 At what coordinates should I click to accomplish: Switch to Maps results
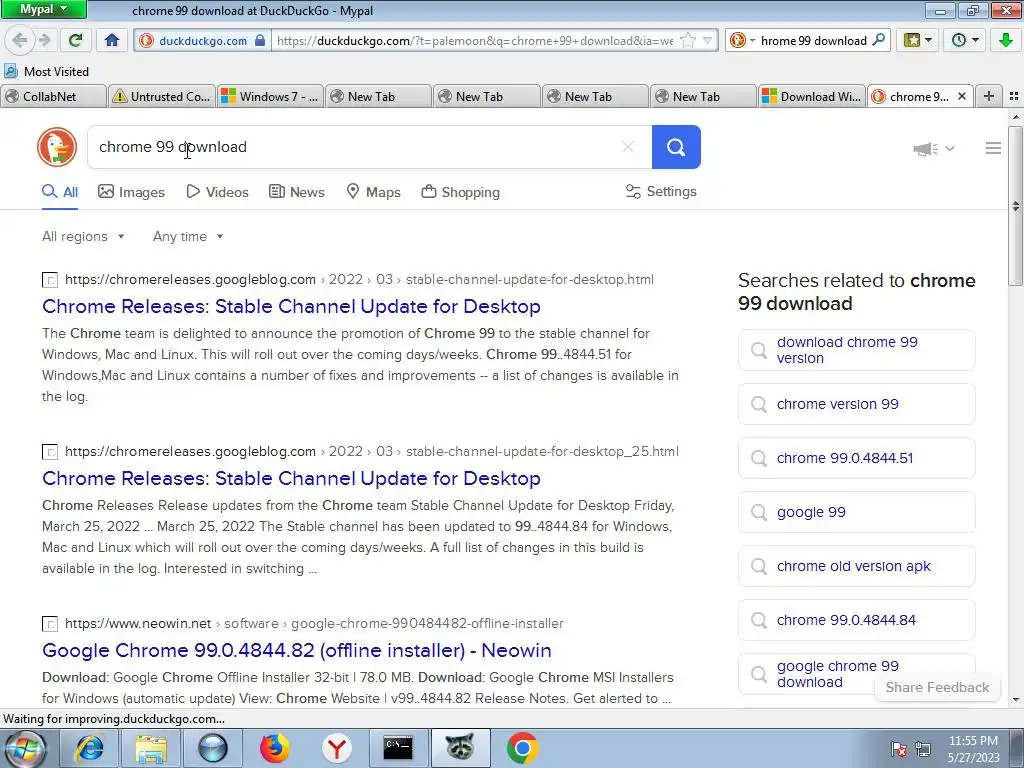point(373,192)
